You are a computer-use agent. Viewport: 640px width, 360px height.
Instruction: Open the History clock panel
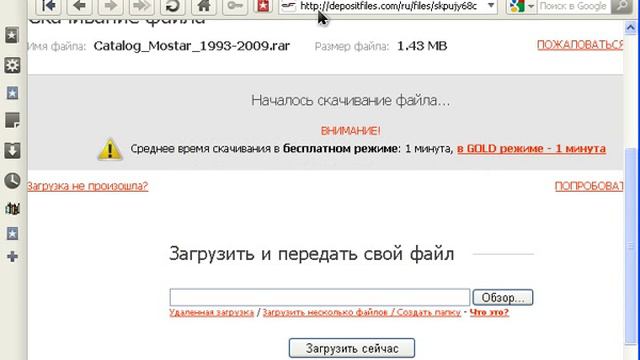click(12, 180)
